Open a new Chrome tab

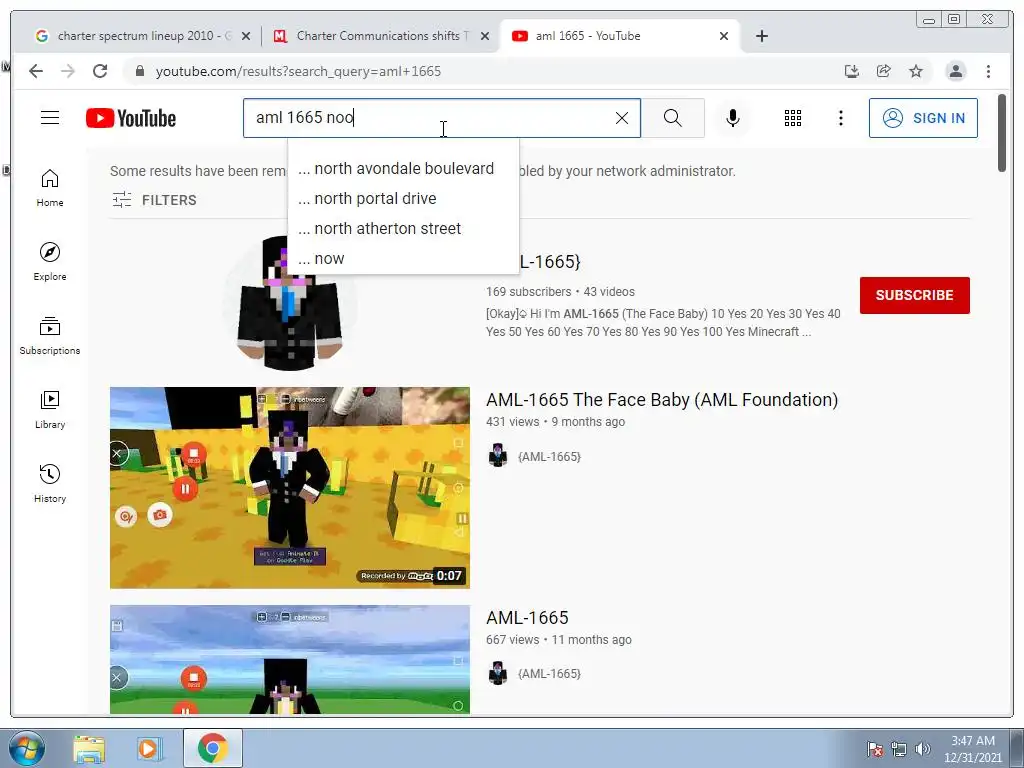pos(761,36)
